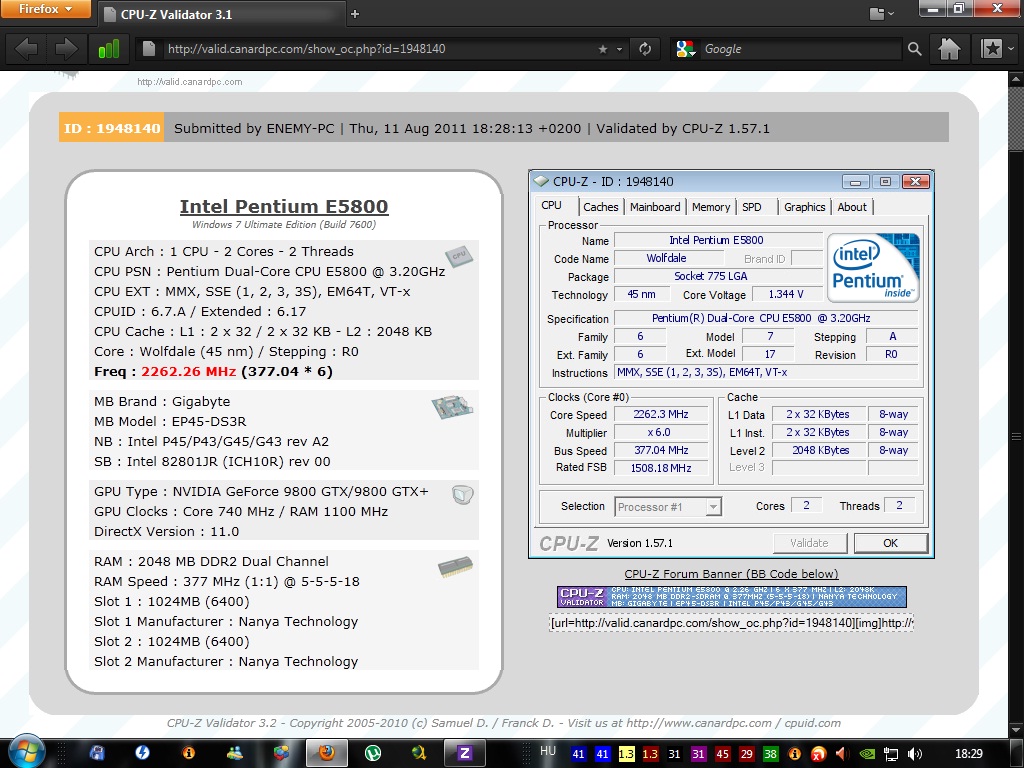Switch to the Memory tab in CPU-Z
The image size is (1024, 768).
coord(711,207)
